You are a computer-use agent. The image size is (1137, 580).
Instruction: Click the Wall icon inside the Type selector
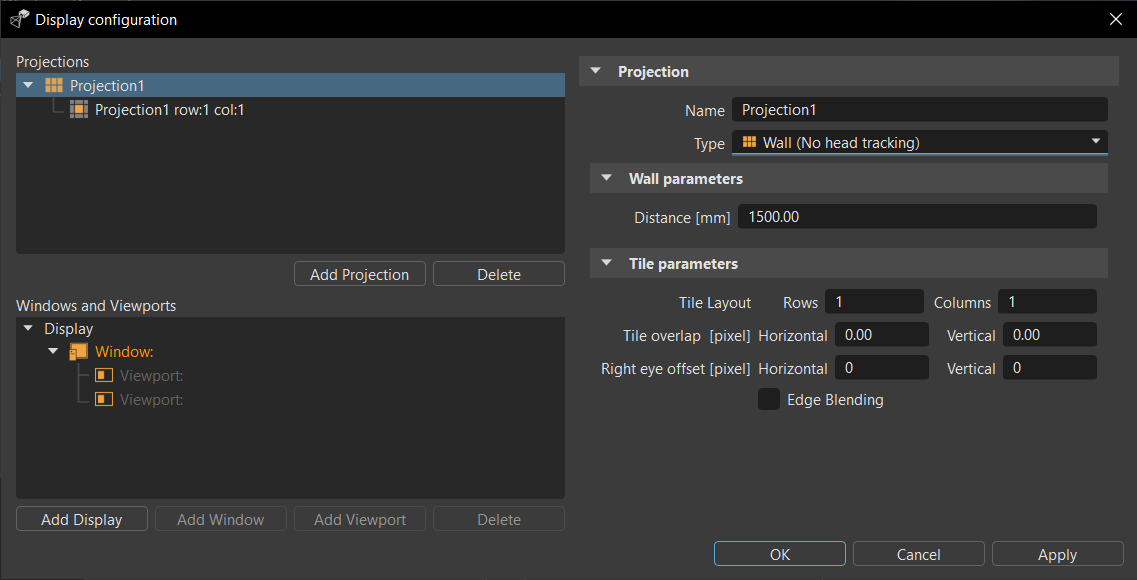click(748, 142)
